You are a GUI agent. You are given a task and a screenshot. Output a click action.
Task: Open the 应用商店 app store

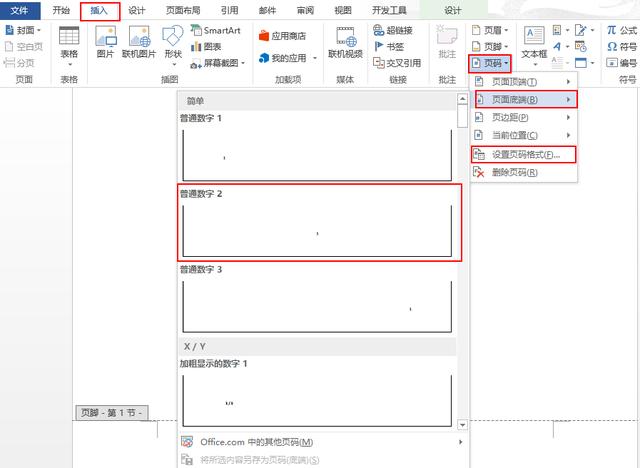(282, 36)
